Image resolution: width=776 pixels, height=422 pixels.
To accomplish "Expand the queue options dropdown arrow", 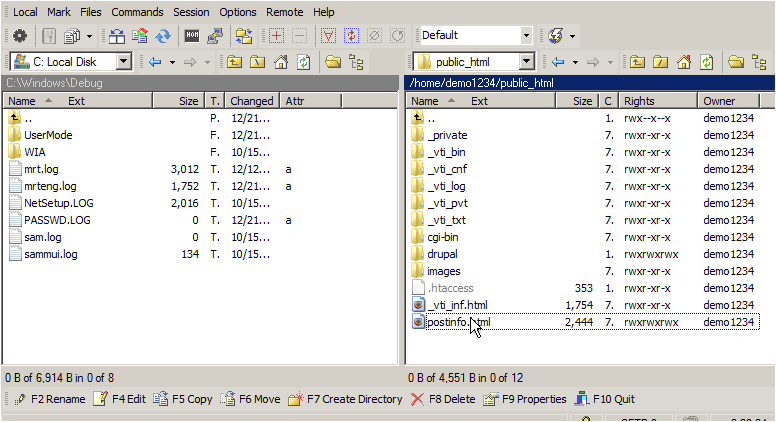I will (89, 36).
